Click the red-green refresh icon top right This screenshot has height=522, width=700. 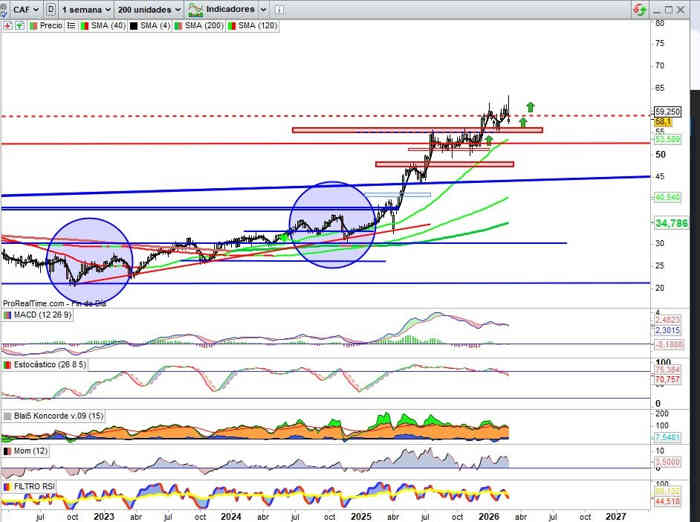tap(638, 8)
